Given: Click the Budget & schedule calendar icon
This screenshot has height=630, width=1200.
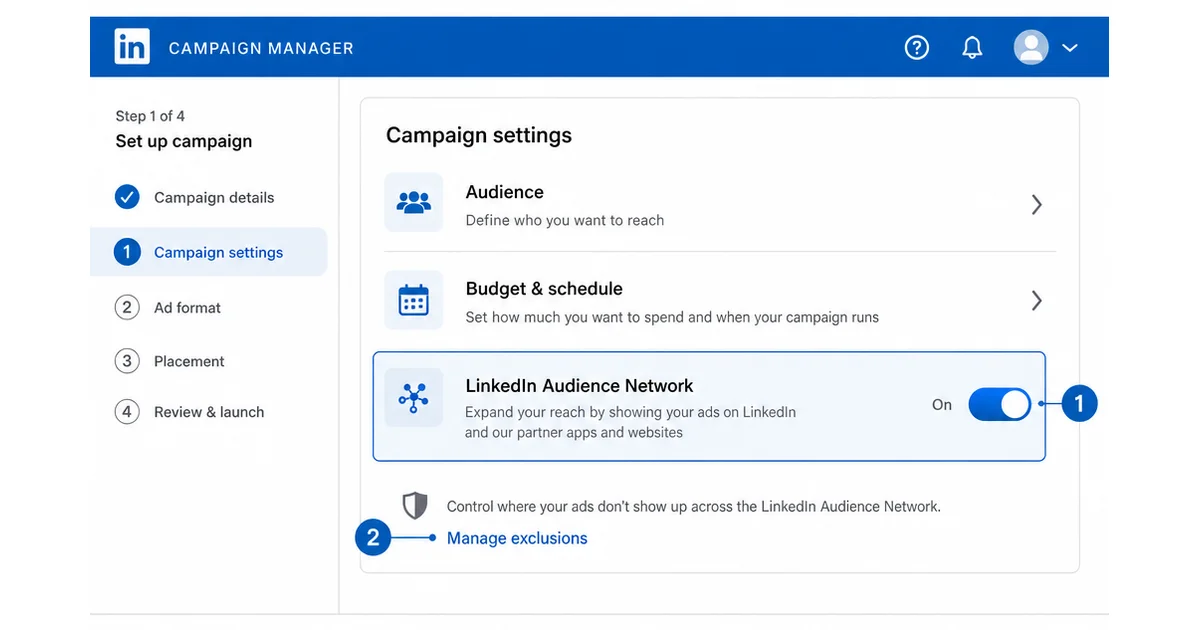Looking at the screenshot, I should coord(414,300).
